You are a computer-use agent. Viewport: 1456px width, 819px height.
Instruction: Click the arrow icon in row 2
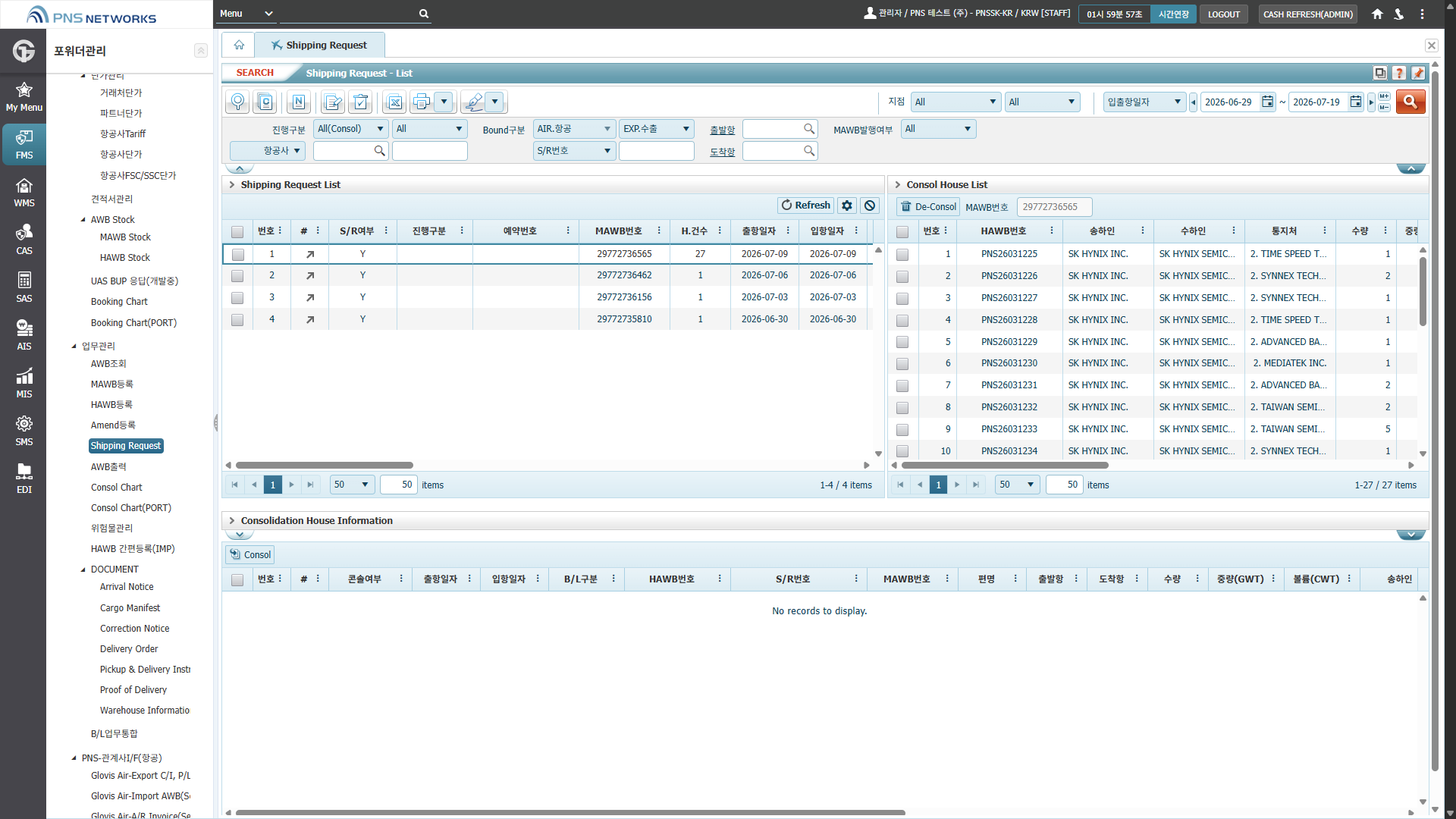[x=309, y=276]
